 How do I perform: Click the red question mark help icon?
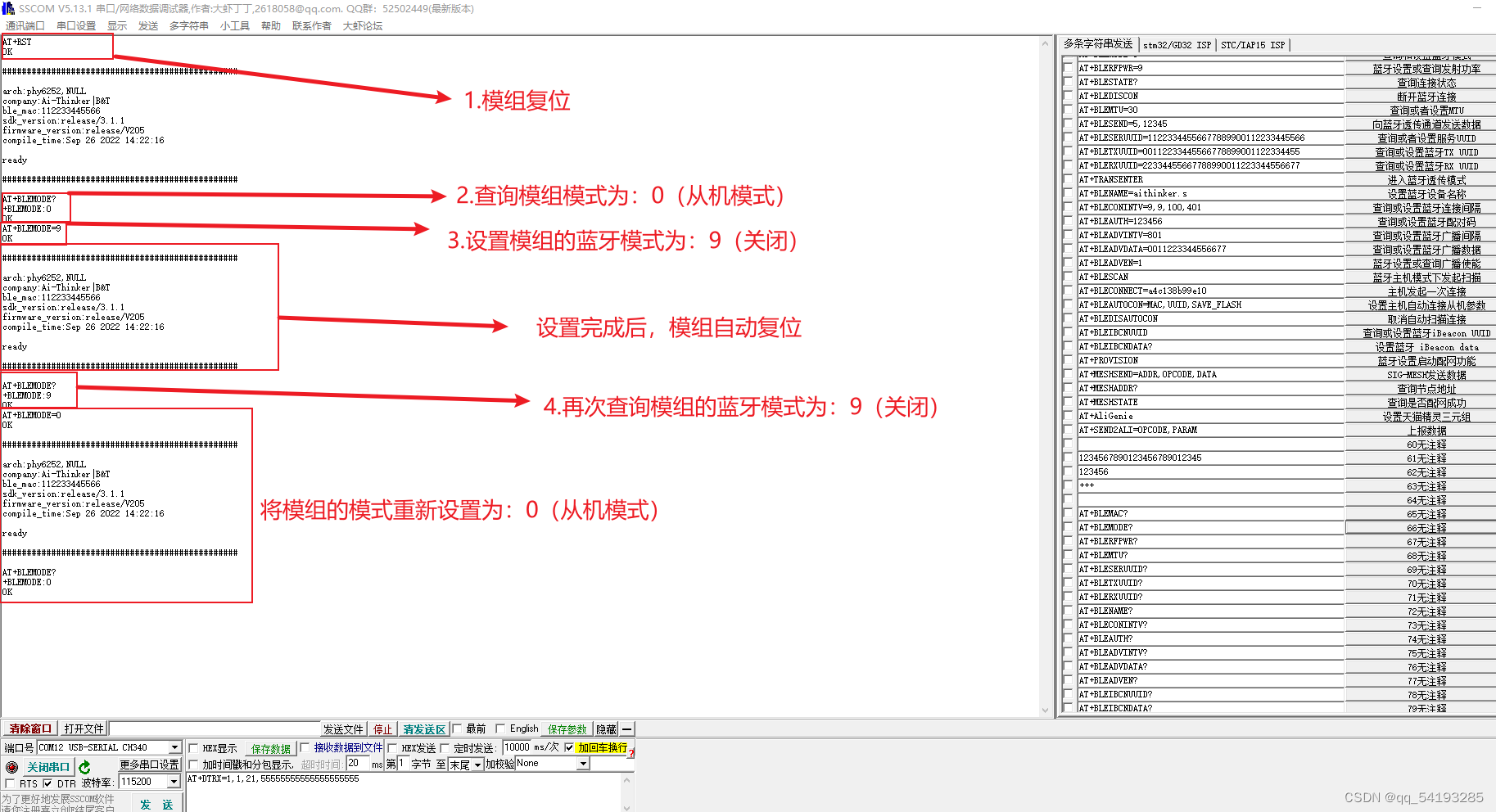tap(631, 753)
